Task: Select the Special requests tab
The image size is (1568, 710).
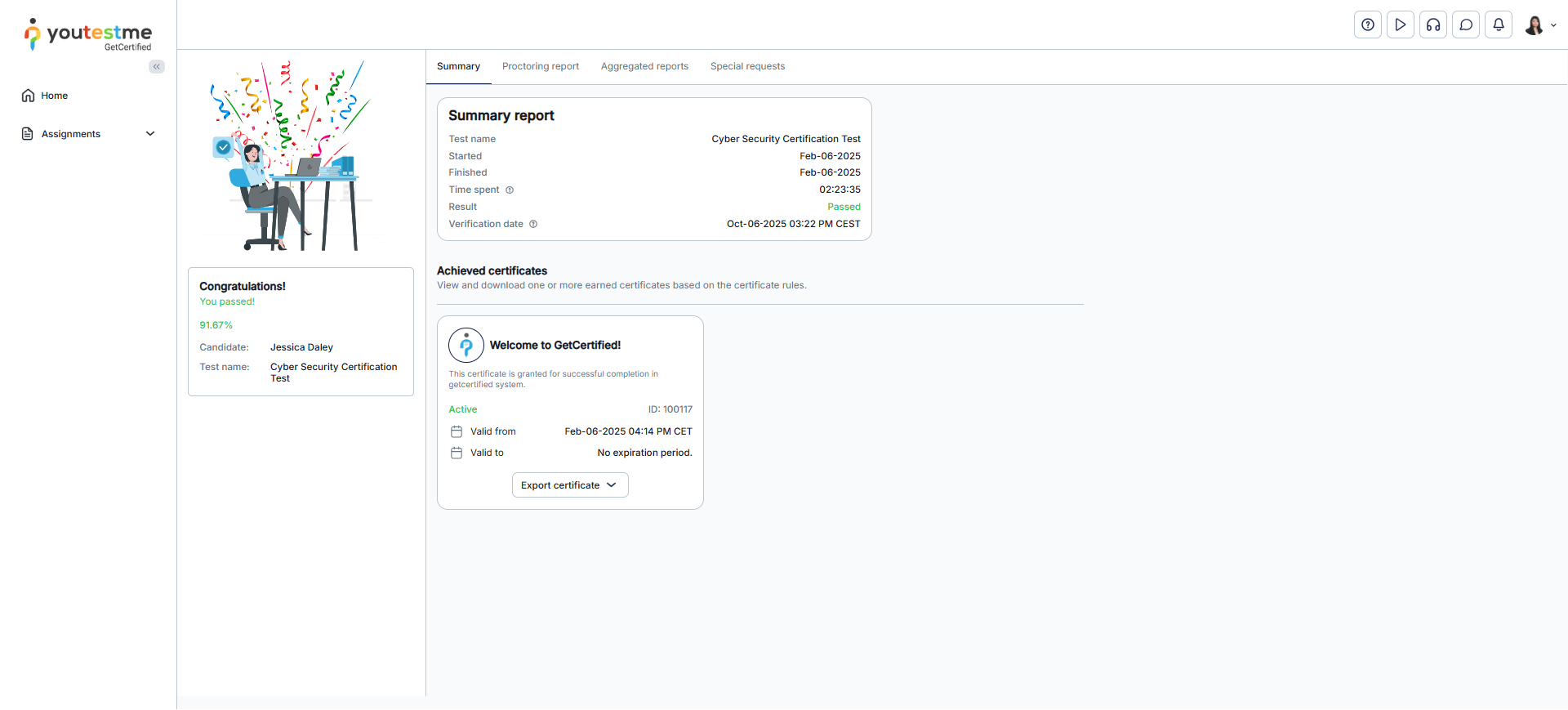Action: pos(747,67)
